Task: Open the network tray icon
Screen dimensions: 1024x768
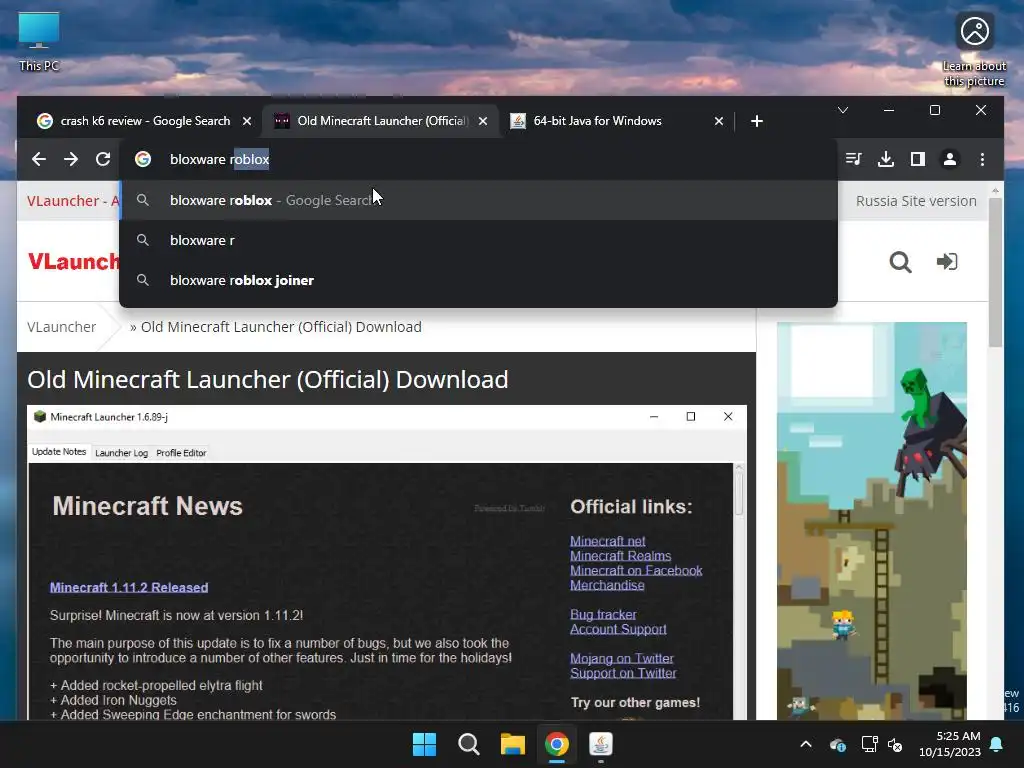Action: [869, 744]
